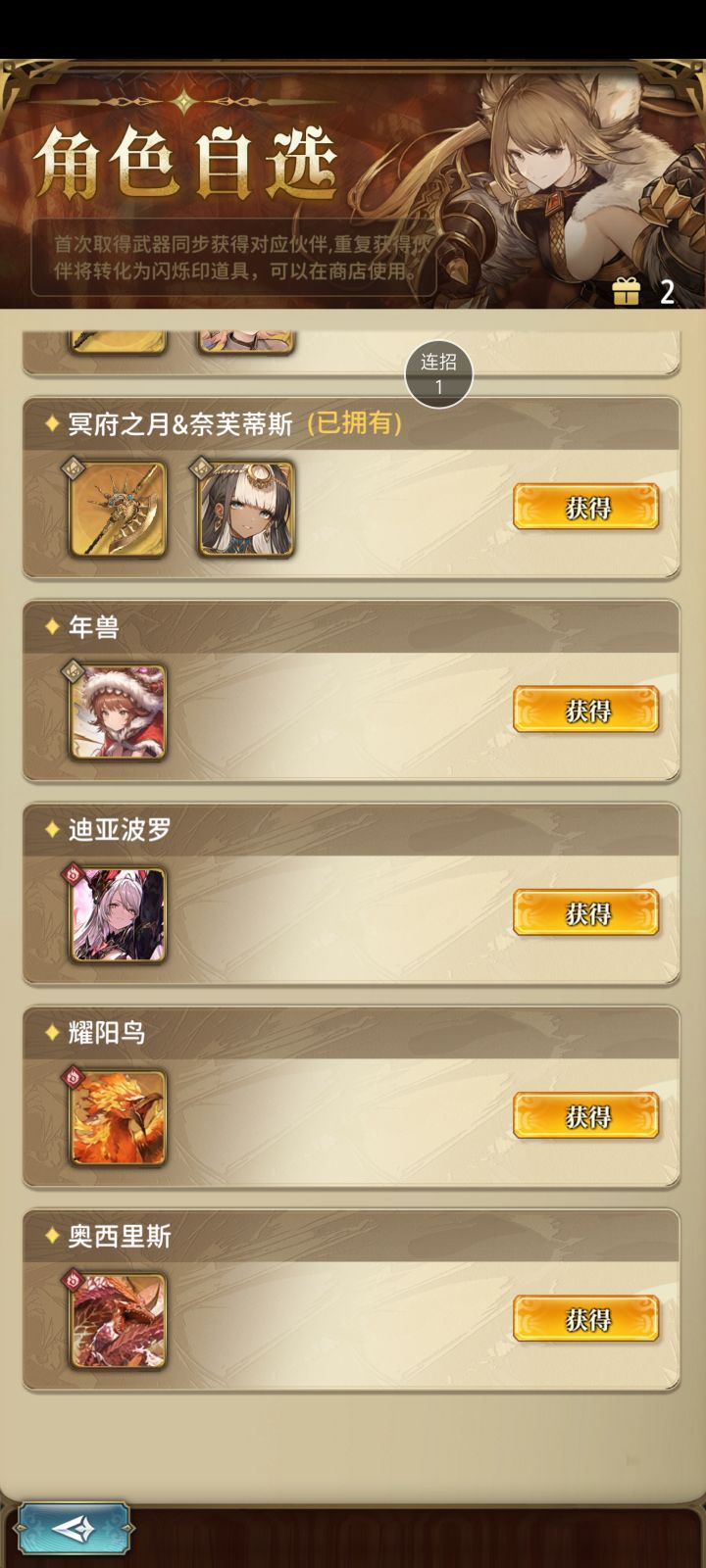Screen dimensions: 706x1568
Task: Click 获得 button for 冥府之月&奈芙蒂斯
Action: coord(586,508)
